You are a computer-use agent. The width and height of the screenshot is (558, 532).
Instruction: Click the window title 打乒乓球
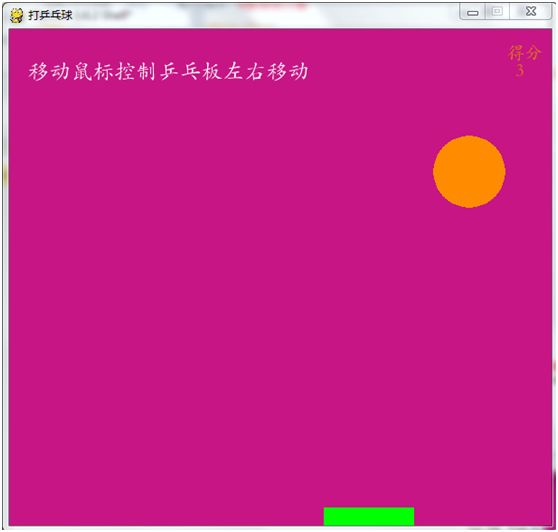point(50,15)
